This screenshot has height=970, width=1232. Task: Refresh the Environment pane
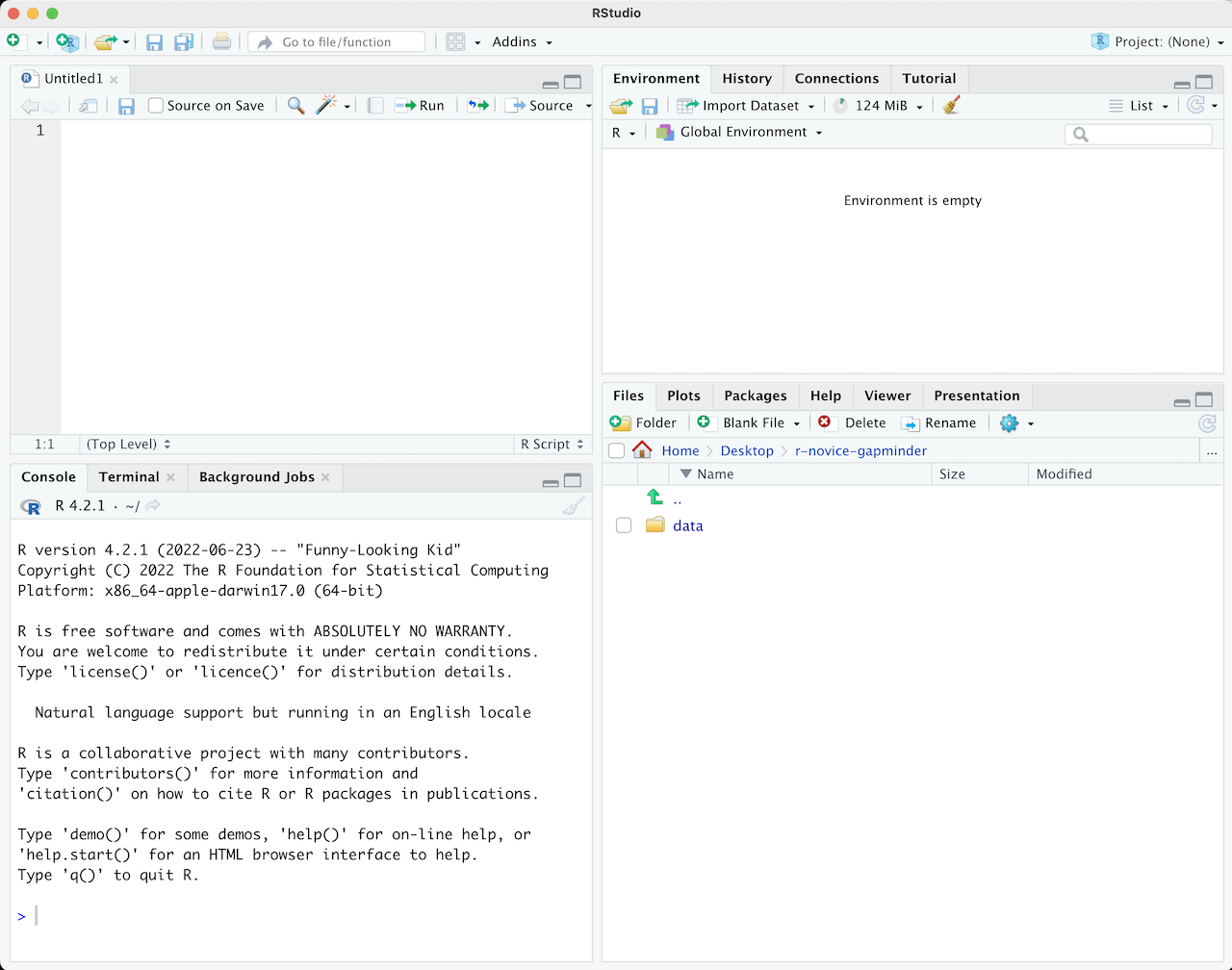[x=1196, y=105]
